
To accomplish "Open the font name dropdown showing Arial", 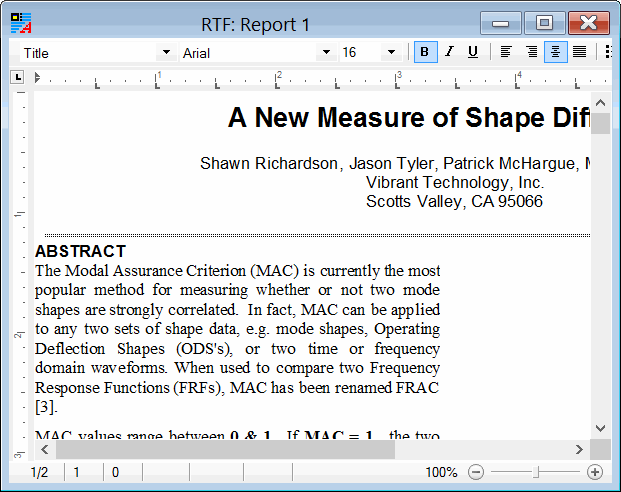I will click(x=326, y=52).
